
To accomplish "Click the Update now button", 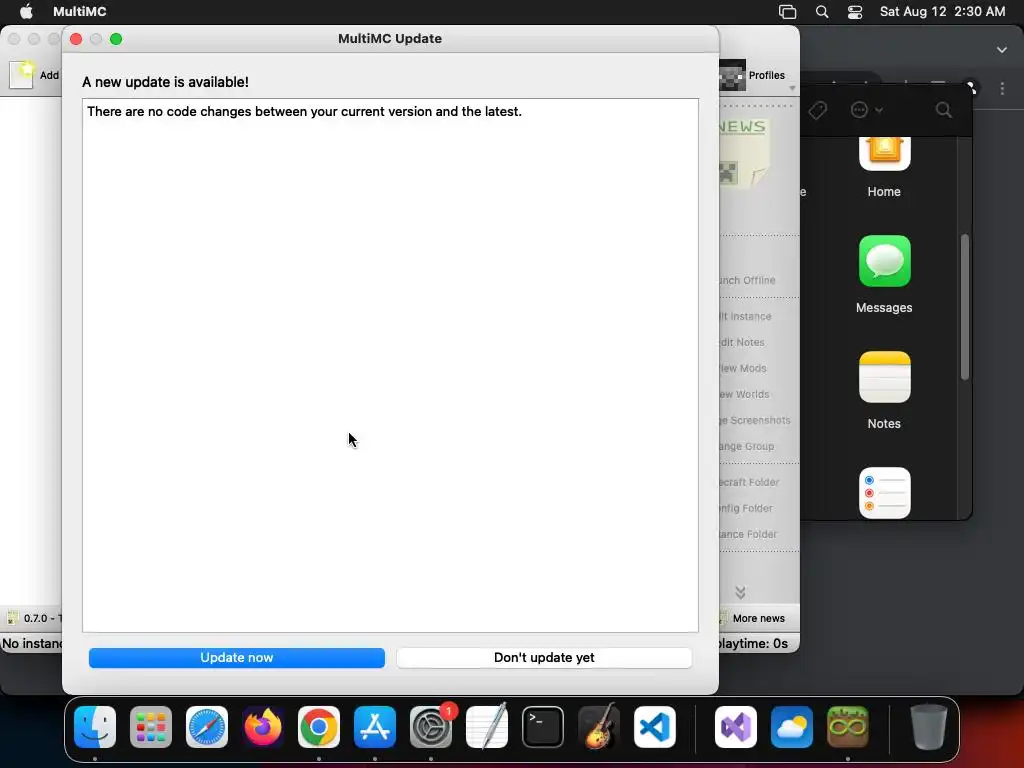I will 236,658.
